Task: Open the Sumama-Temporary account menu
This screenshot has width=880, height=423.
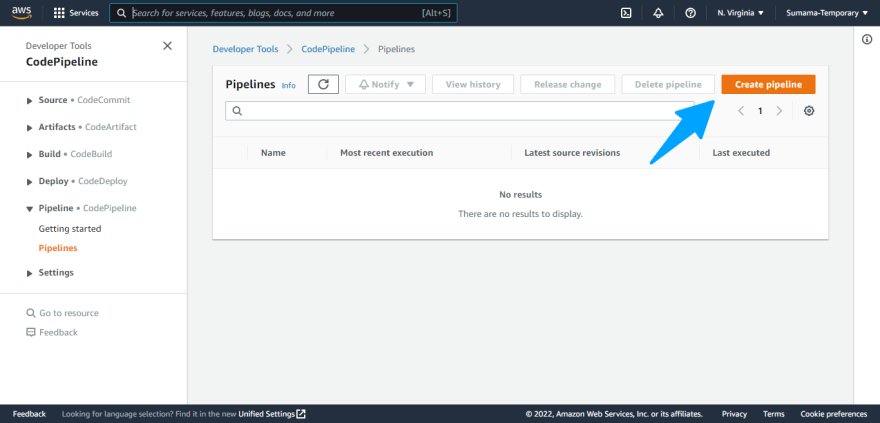Action: 827,13
